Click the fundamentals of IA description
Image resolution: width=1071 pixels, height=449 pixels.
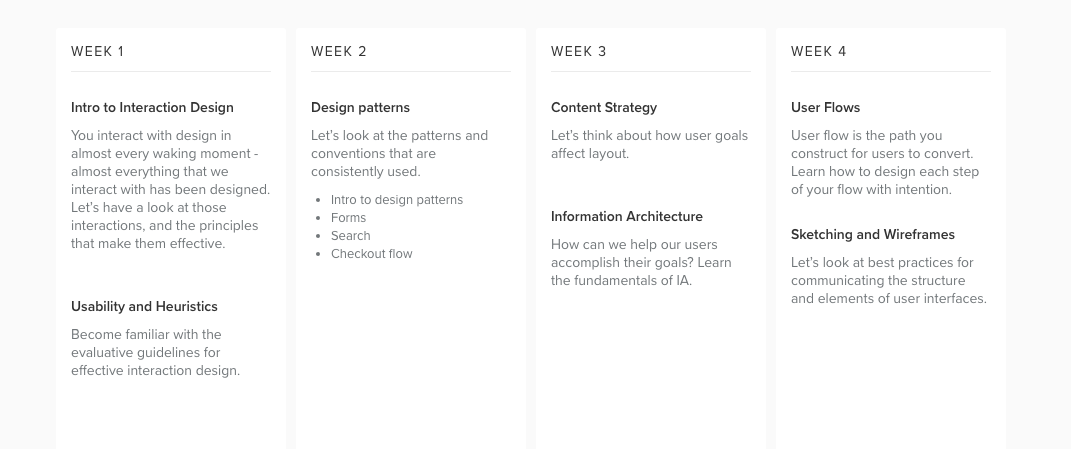[641, 262]
